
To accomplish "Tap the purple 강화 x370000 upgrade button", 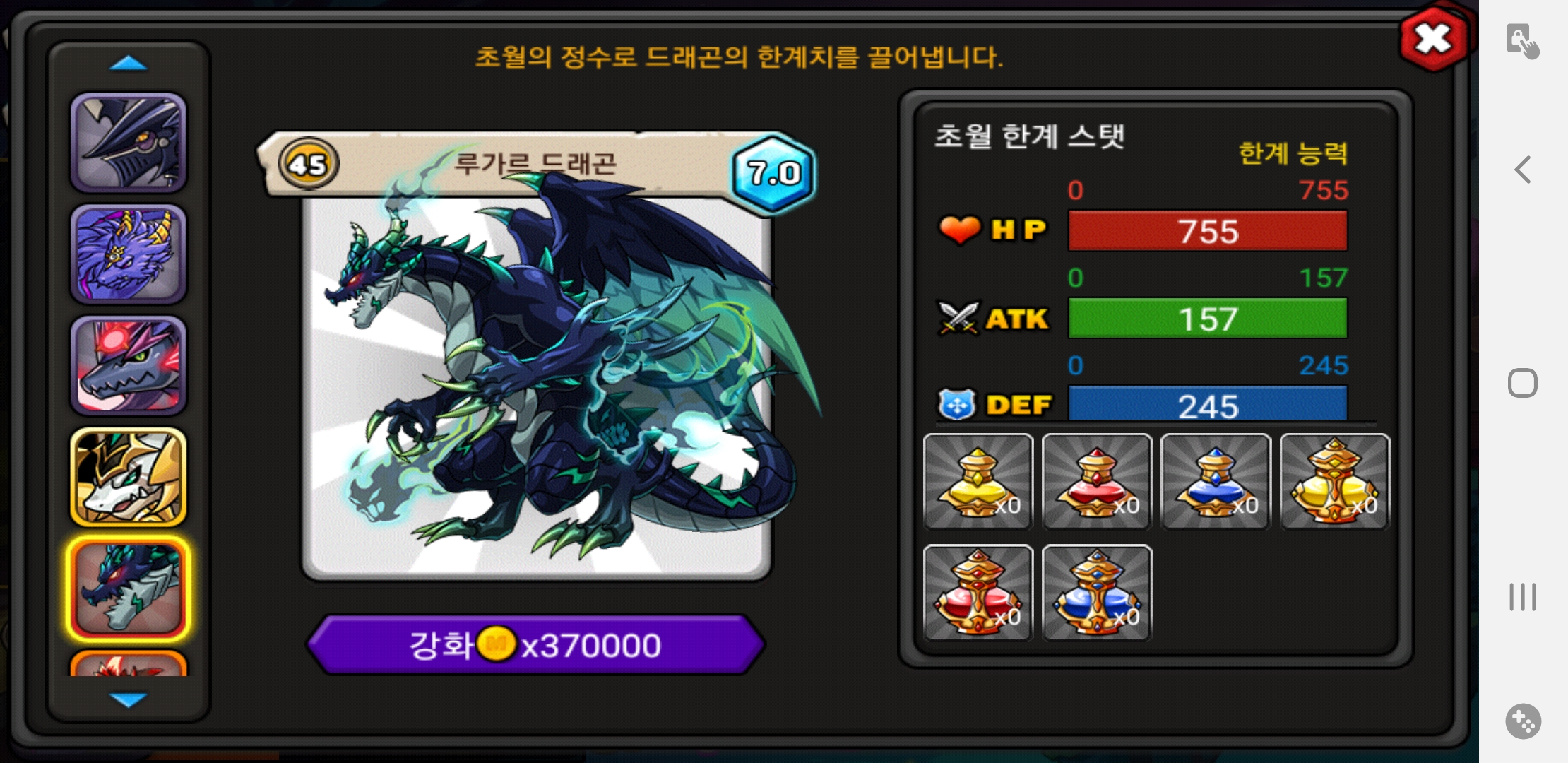I will click(536, 644).
